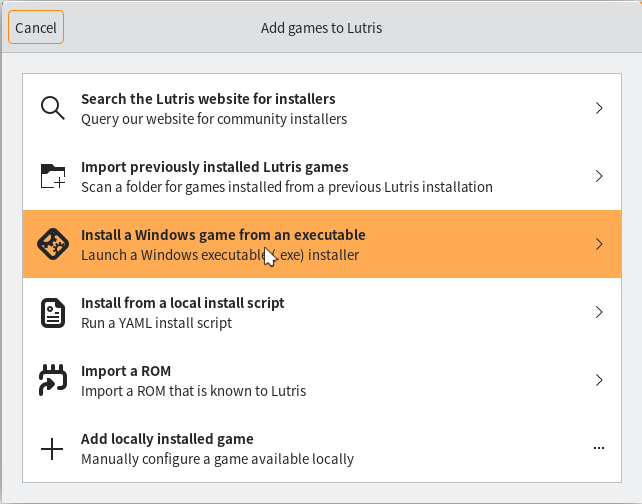This screenshot has width=642, height=504.
Task: Select "Import previously installed Lutris games"
Action: (215, 167)
